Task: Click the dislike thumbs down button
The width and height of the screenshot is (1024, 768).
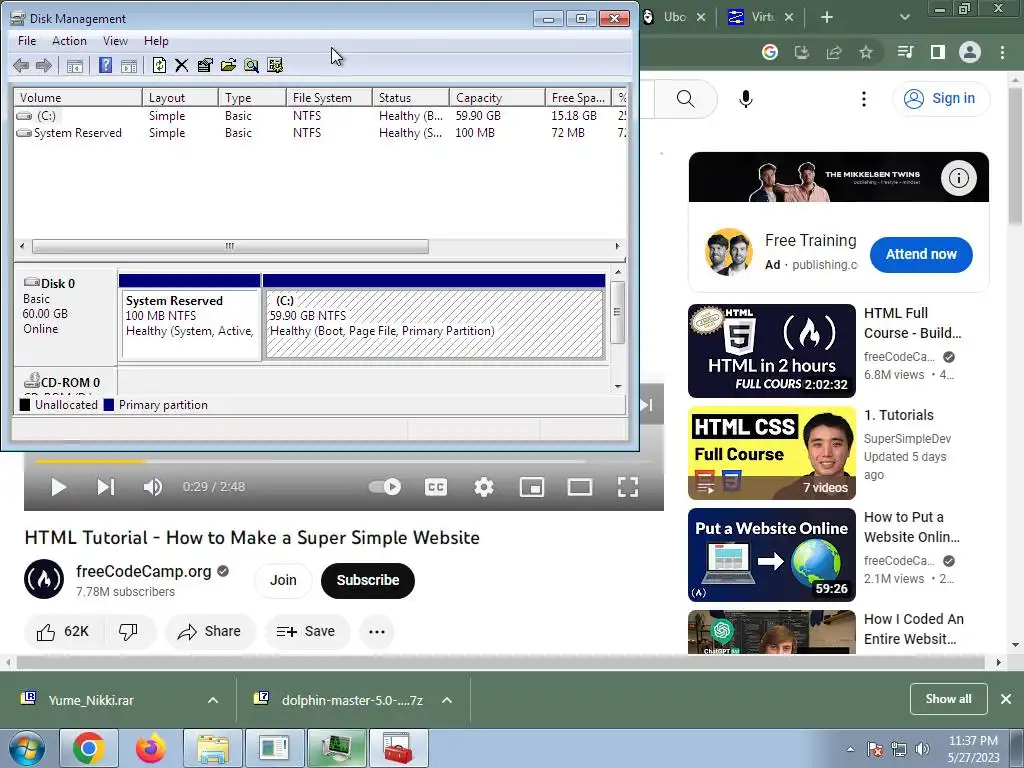Action: point(129,632)
